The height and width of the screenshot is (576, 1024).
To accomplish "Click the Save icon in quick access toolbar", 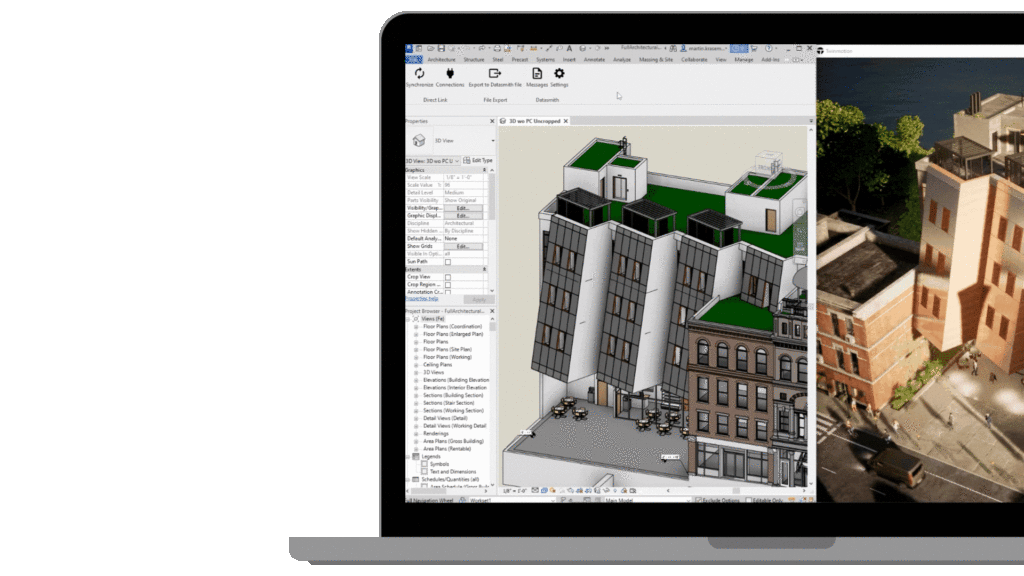I will pos(440,48).
